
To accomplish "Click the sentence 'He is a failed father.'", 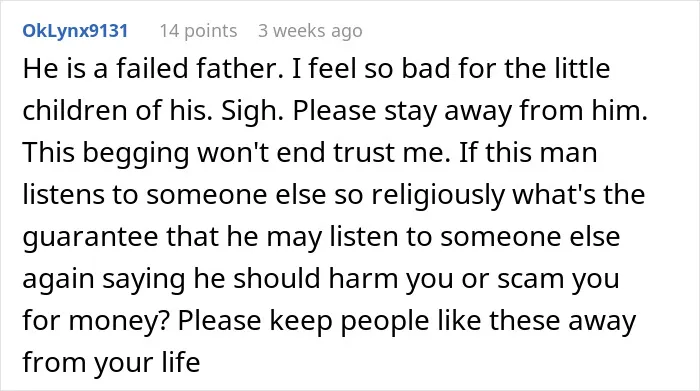I will pyautogui.click(x=153, y=69).
